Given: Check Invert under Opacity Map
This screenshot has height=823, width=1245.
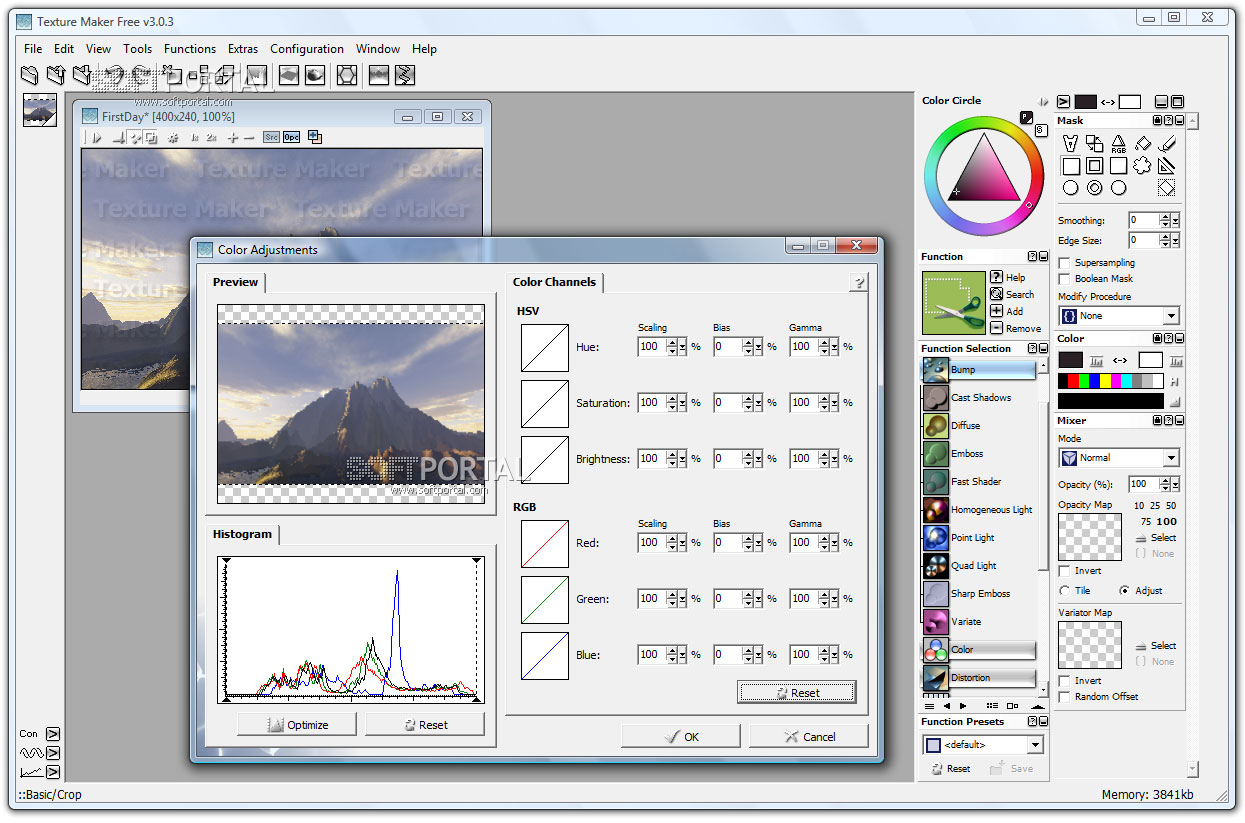Looking at the screenshot, I should coord(1065,571).
